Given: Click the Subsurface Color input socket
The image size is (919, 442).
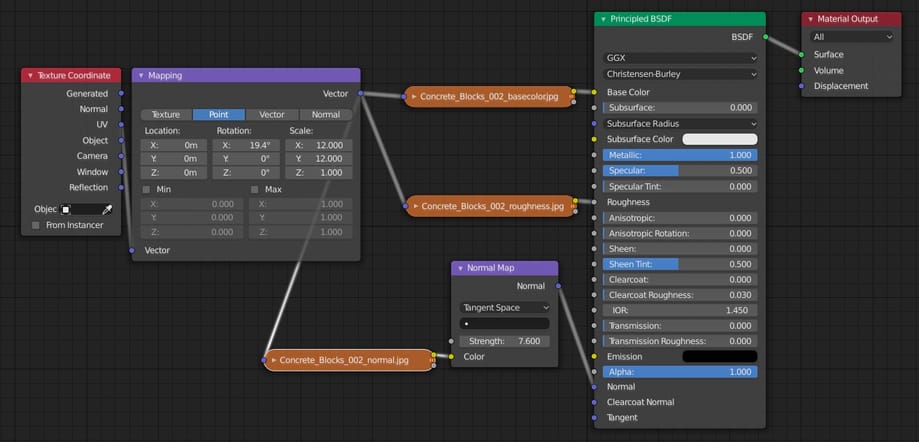Looking at the screenshot, I should (x=594, y=140).
